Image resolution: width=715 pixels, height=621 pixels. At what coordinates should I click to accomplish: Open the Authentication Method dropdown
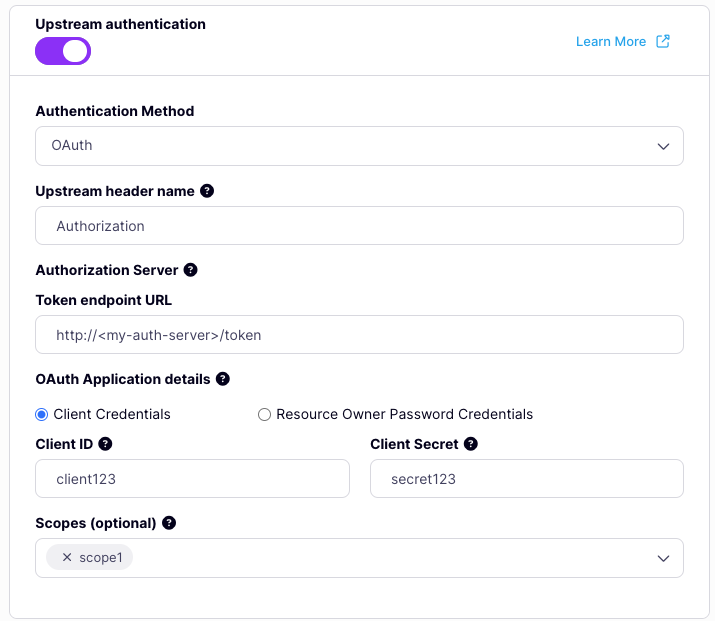[358, 146]
